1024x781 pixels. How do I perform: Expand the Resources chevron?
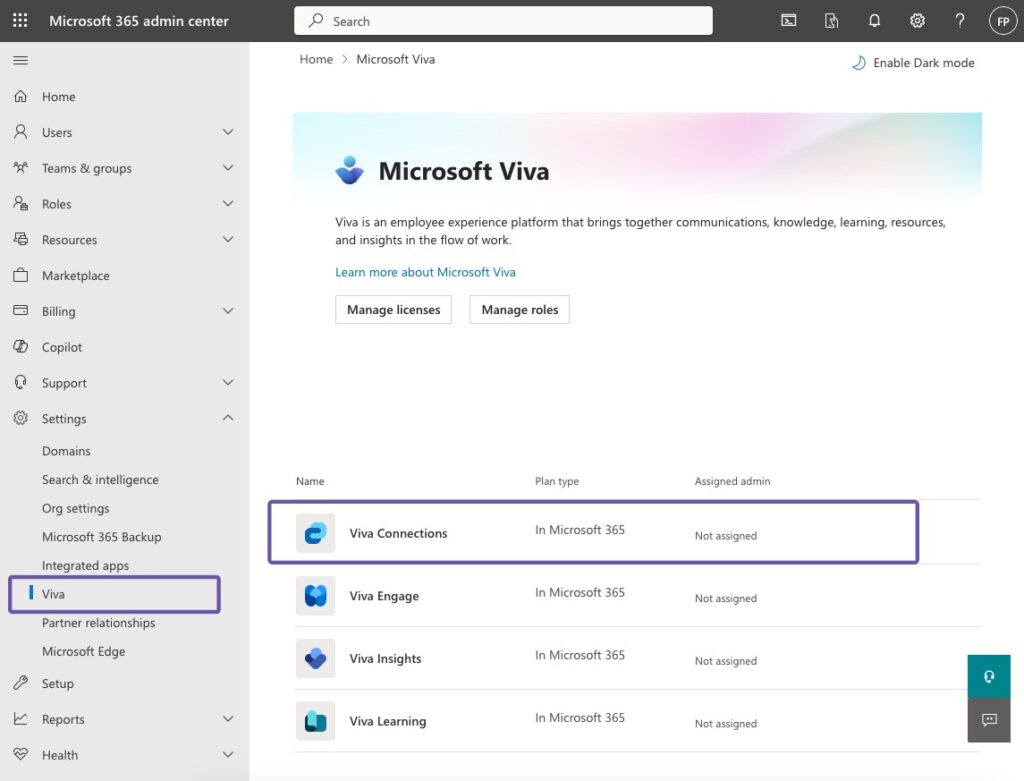coord(228,239)
